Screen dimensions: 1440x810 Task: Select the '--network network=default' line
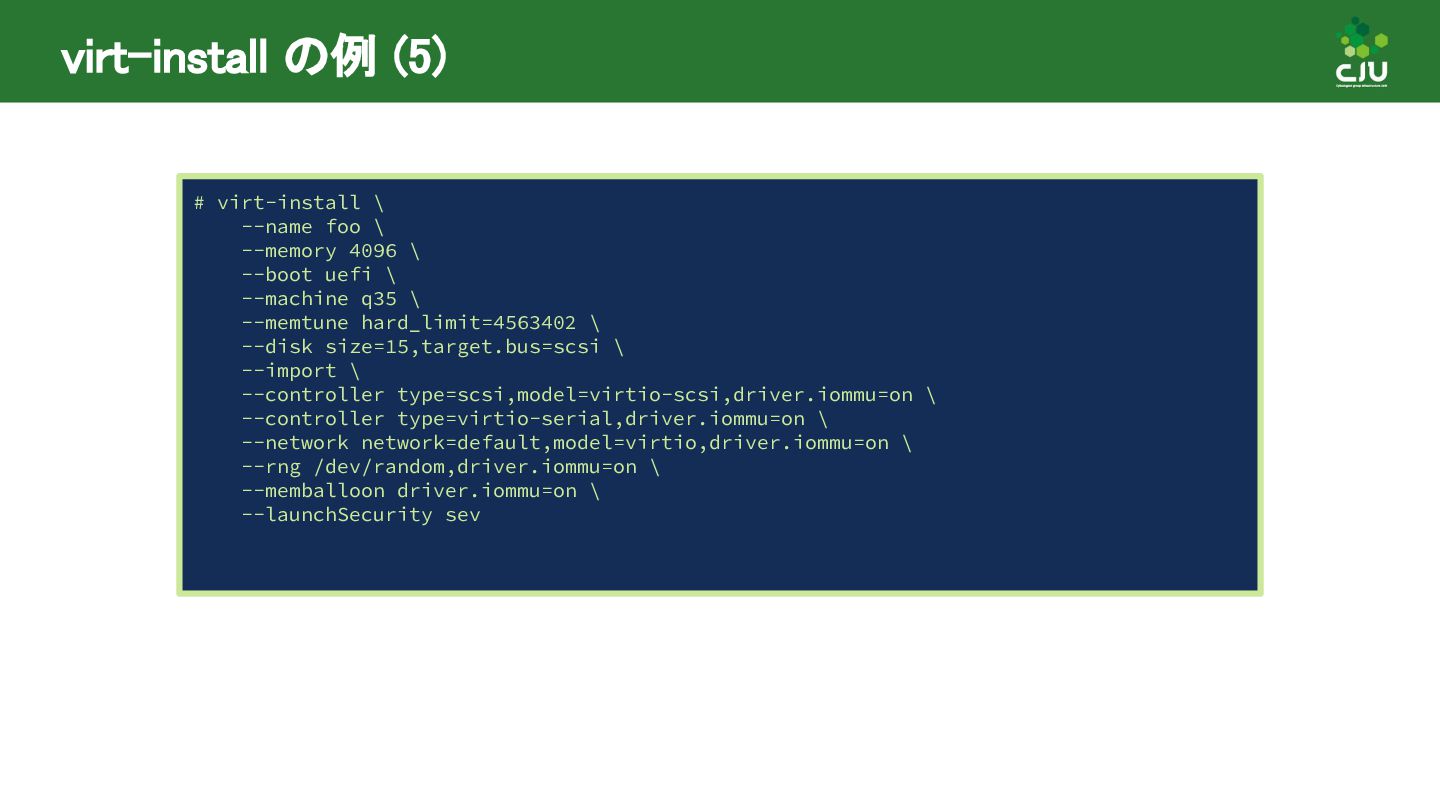click(576, 443)
